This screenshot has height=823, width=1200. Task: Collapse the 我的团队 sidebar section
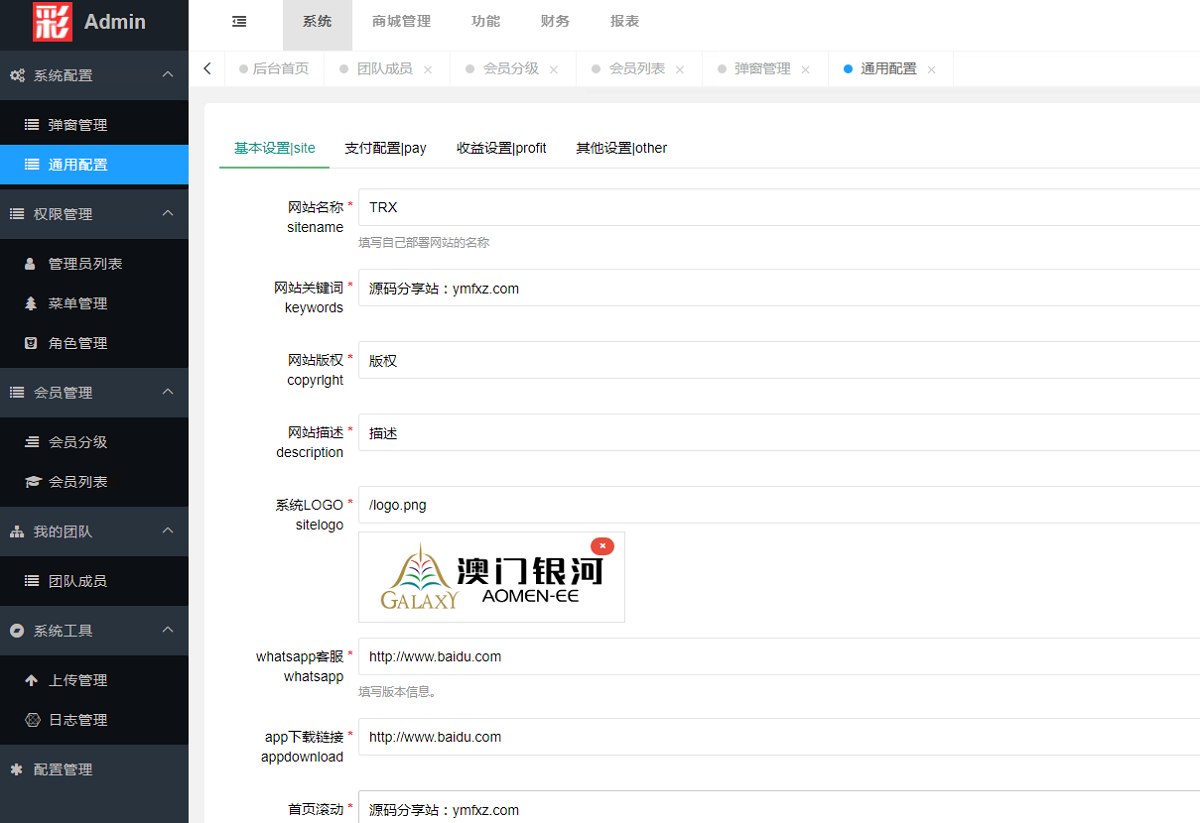(x=168, y=531)
